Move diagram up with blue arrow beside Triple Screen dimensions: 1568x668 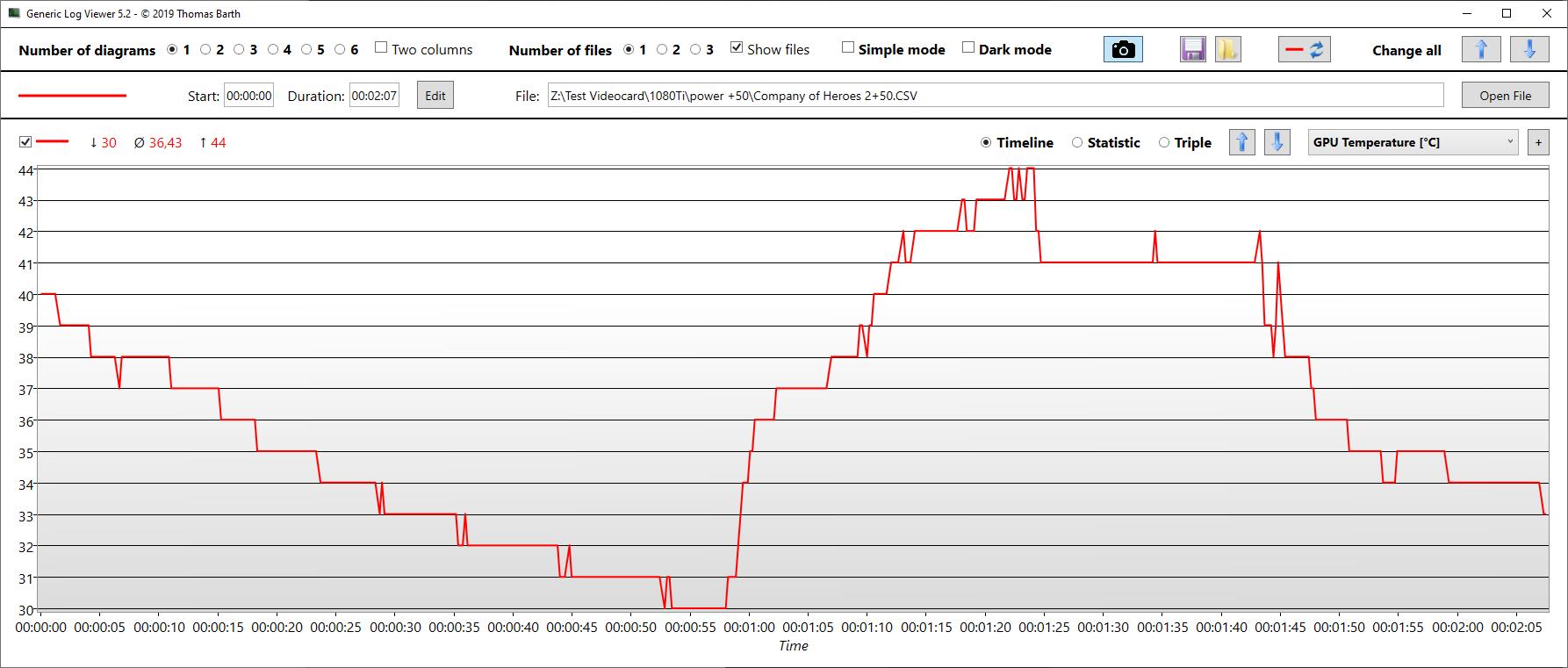click(1241, 142)
